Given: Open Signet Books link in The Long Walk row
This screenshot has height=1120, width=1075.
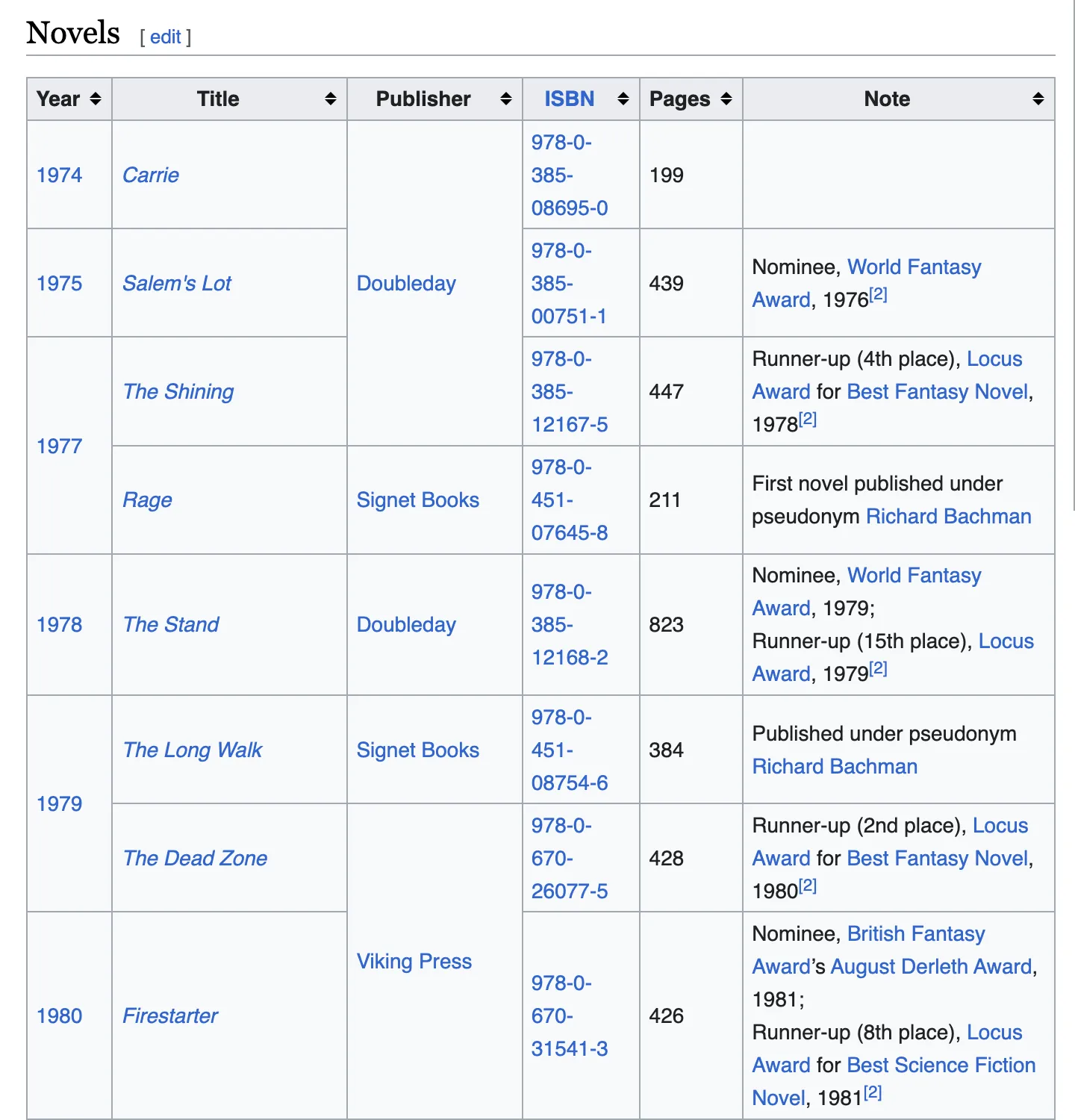Looking at the screenshot, I should [x=417, y=750].
